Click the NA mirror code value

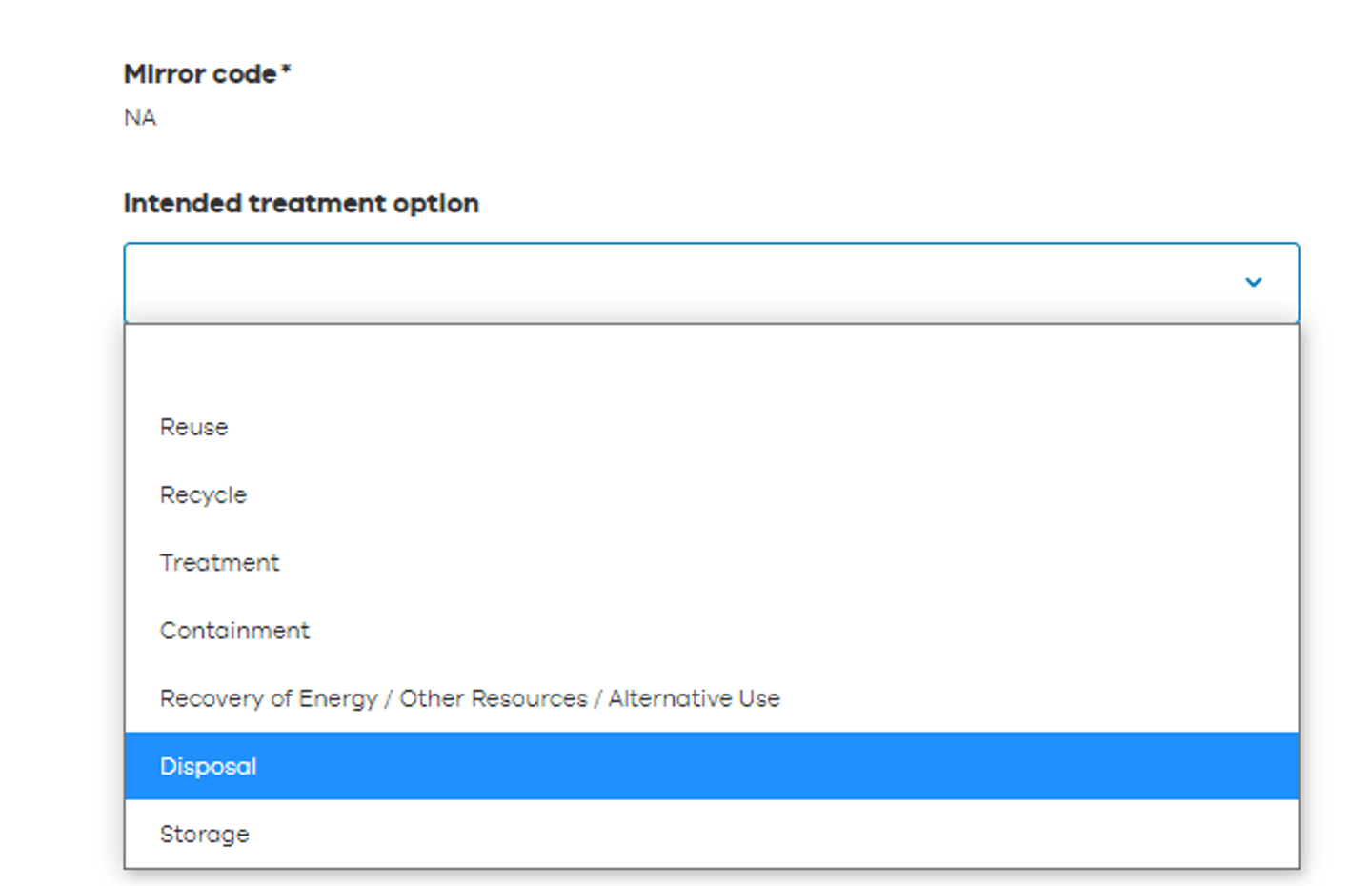tap(140, 118)
